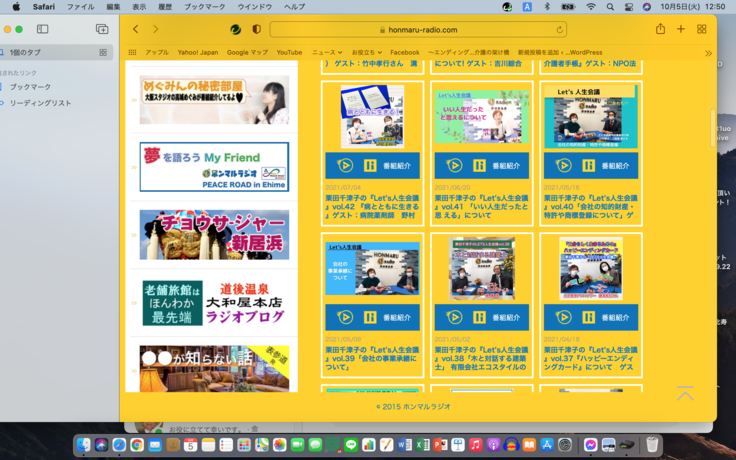Open the ブックマーク menu in the menu bar
Viewport: 736px width, 460px height.
click(204, 7)
